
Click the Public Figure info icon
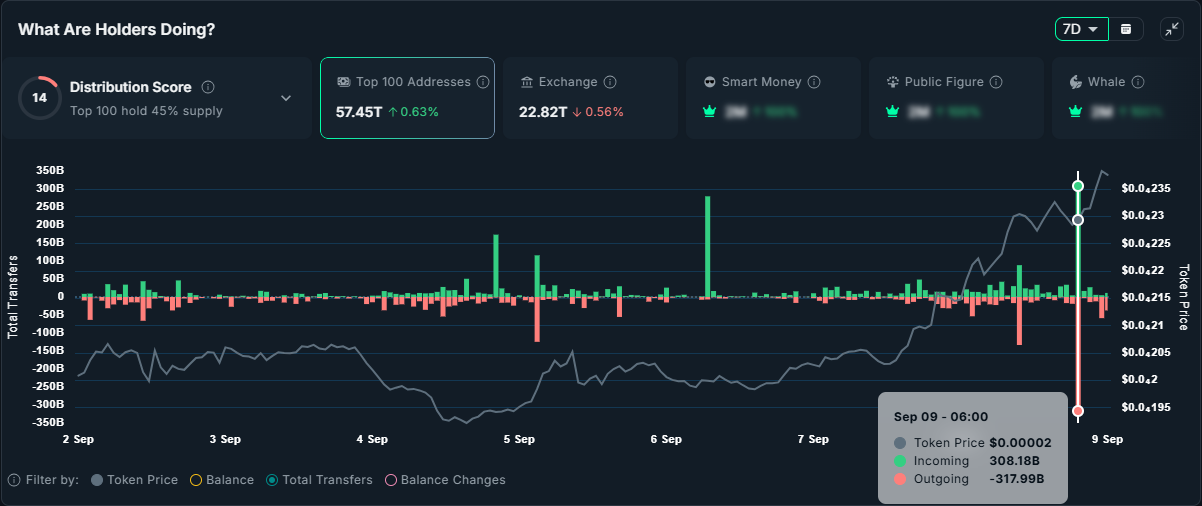pos(996,82)
